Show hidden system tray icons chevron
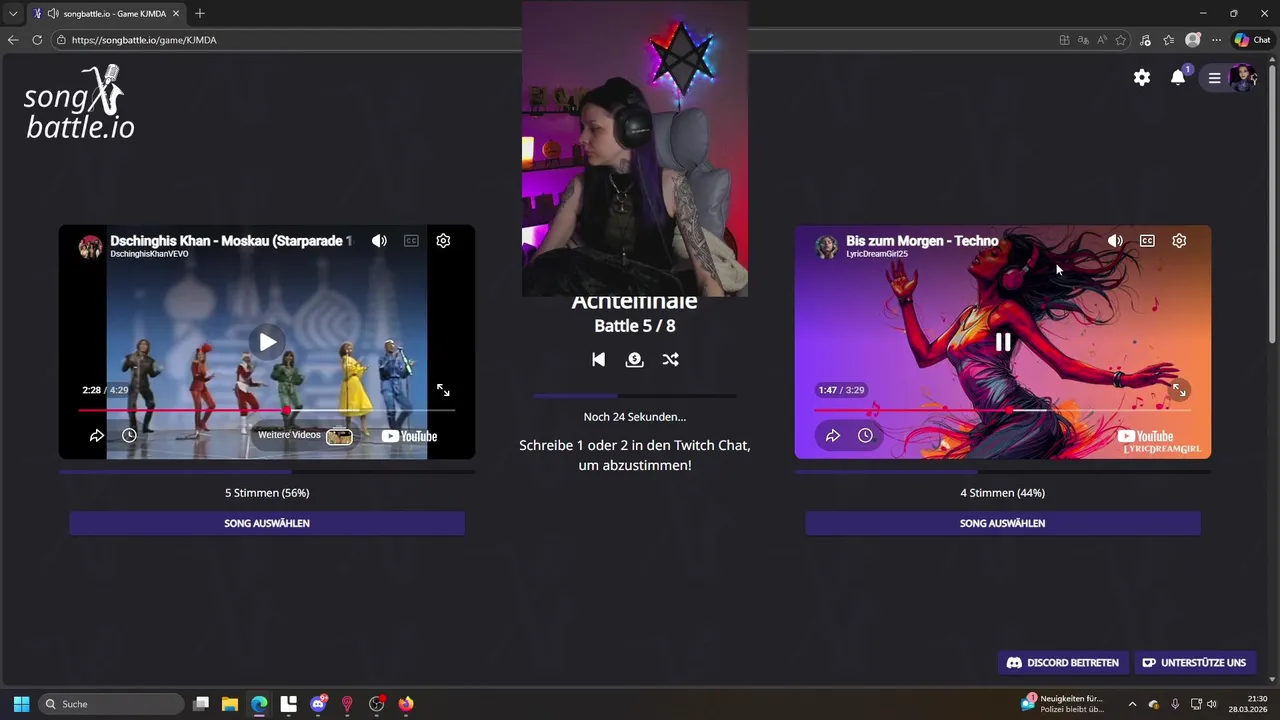 [x=1132, y=704]
